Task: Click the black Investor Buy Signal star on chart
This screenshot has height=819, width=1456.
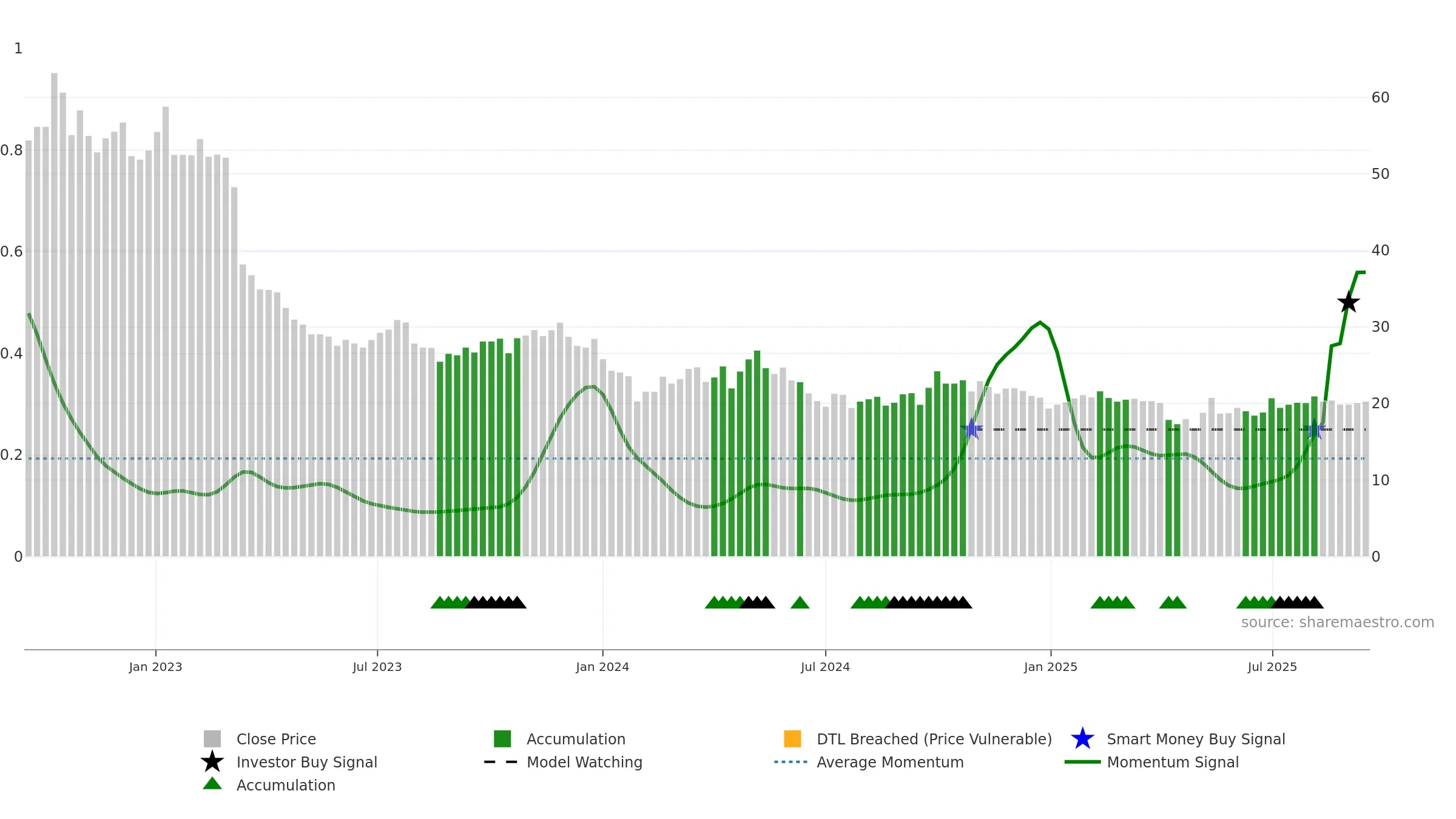Action: [x=1348, y=302]
